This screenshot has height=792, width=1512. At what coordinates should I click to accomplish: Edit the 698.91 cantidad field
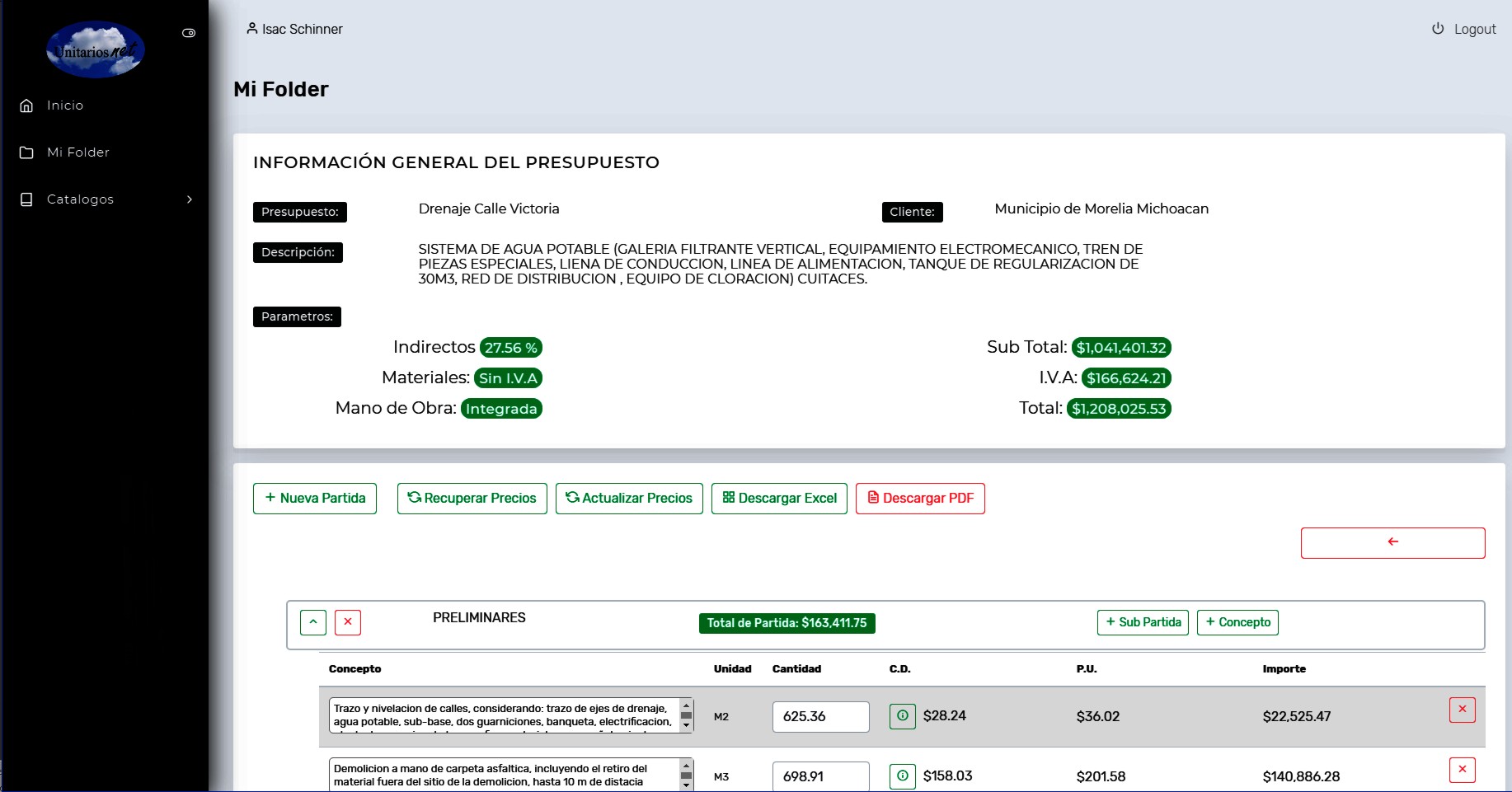(820, 776)
